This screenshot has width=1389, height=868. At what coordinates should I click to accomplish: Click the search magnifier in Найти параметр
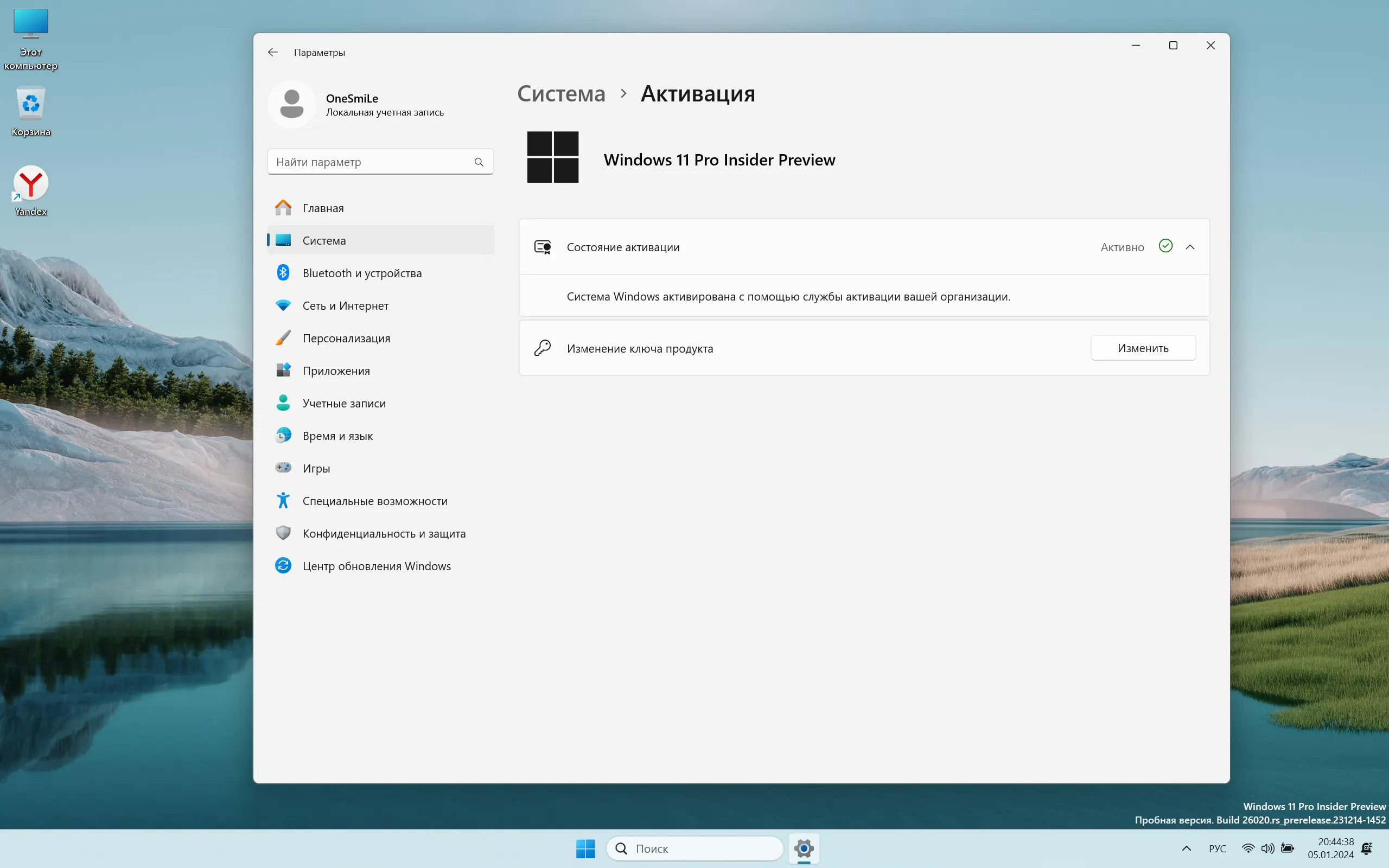(479, 162)
